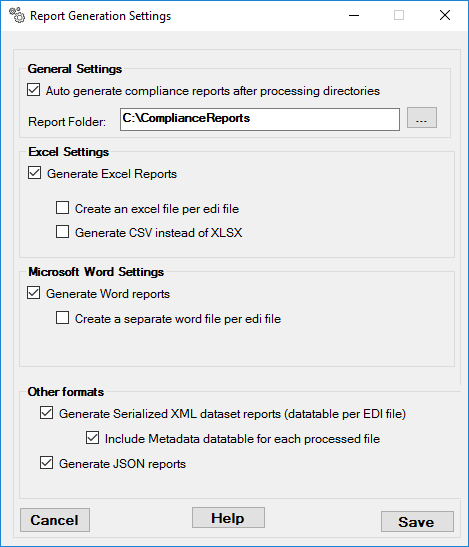Save the report generation settings
Image resolution: width=469 pixels, height=547 pixels.
click(417, 522)
